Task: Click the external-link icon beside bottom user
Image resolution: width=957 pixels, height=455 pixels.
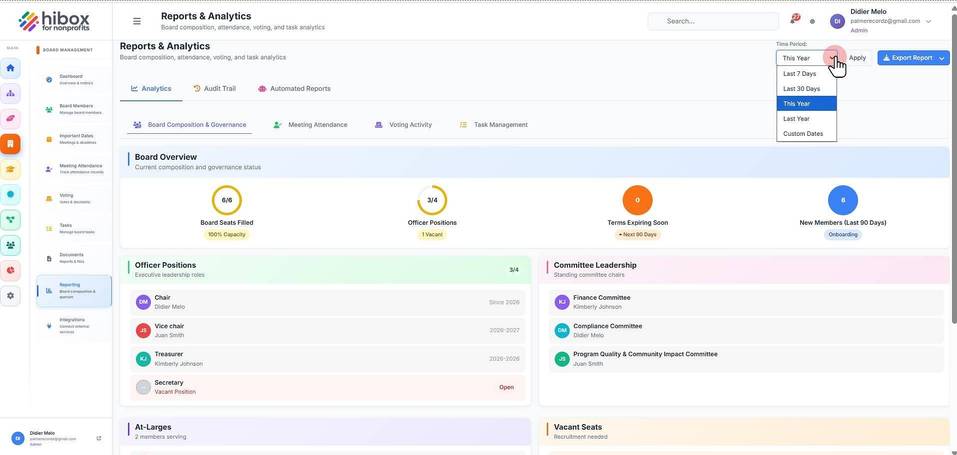Action: pos(99,439)
